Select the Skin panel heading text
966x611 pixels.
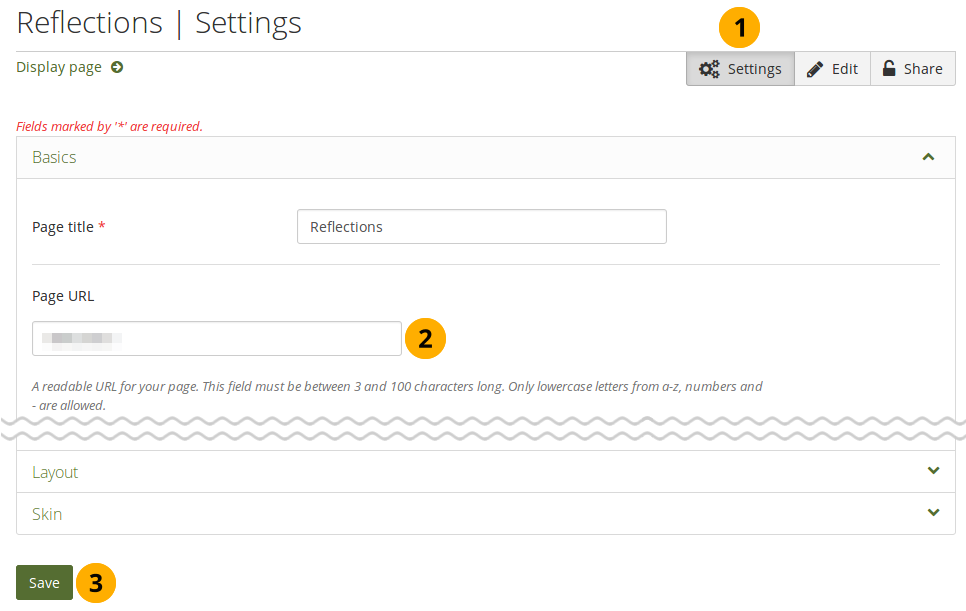coord(47,514)
